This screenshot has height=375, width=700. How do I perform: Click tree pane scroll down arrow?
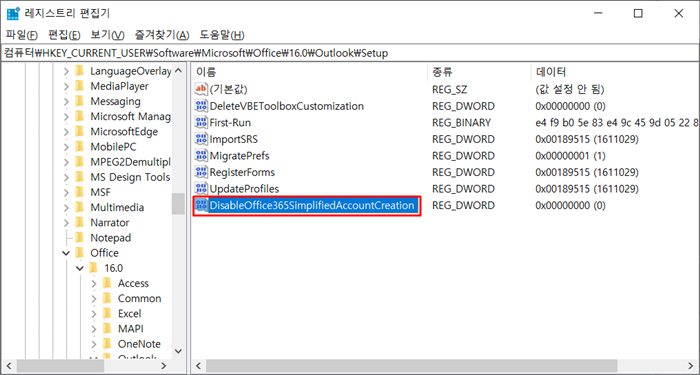[178, 351]
